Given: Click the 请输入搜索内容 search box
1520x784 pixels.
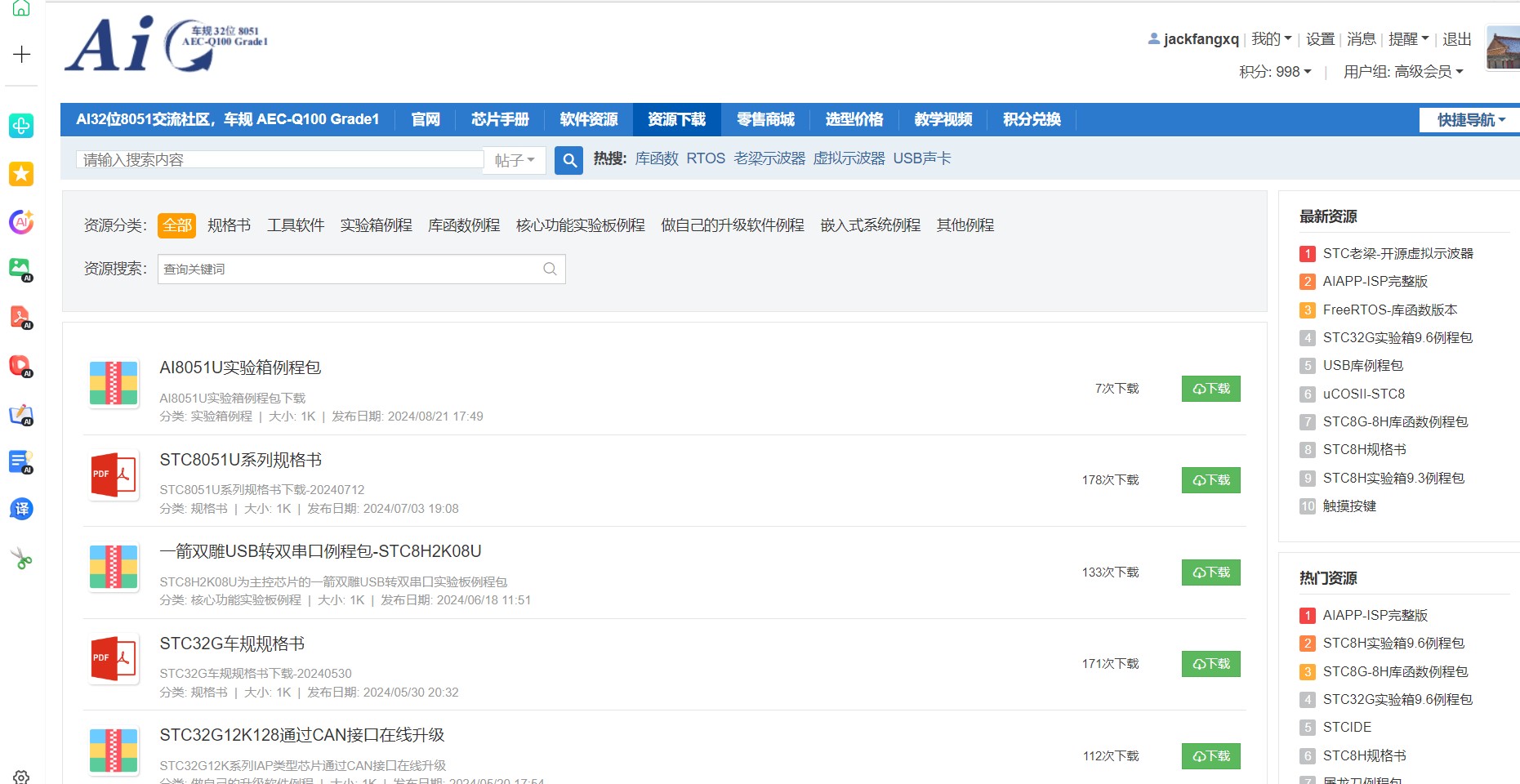Looking at the screenshot, I should point(280,160).
